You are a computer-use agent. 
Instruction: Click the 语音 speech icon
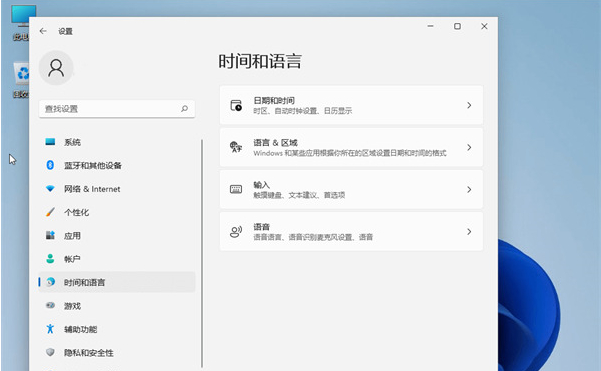236,231
